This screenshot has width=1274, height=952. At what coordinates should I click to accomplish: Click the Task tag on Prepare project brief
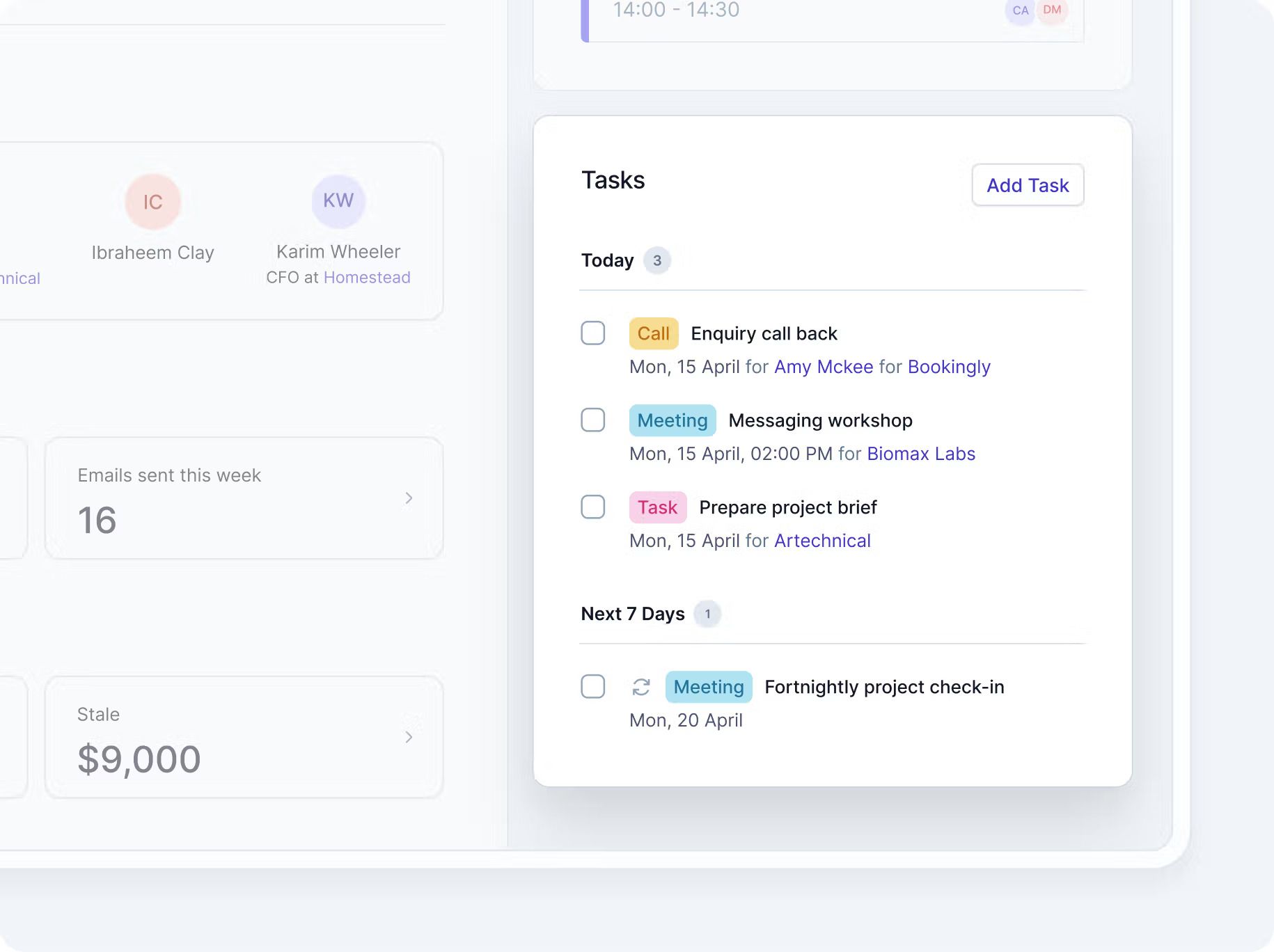(658, 507)
